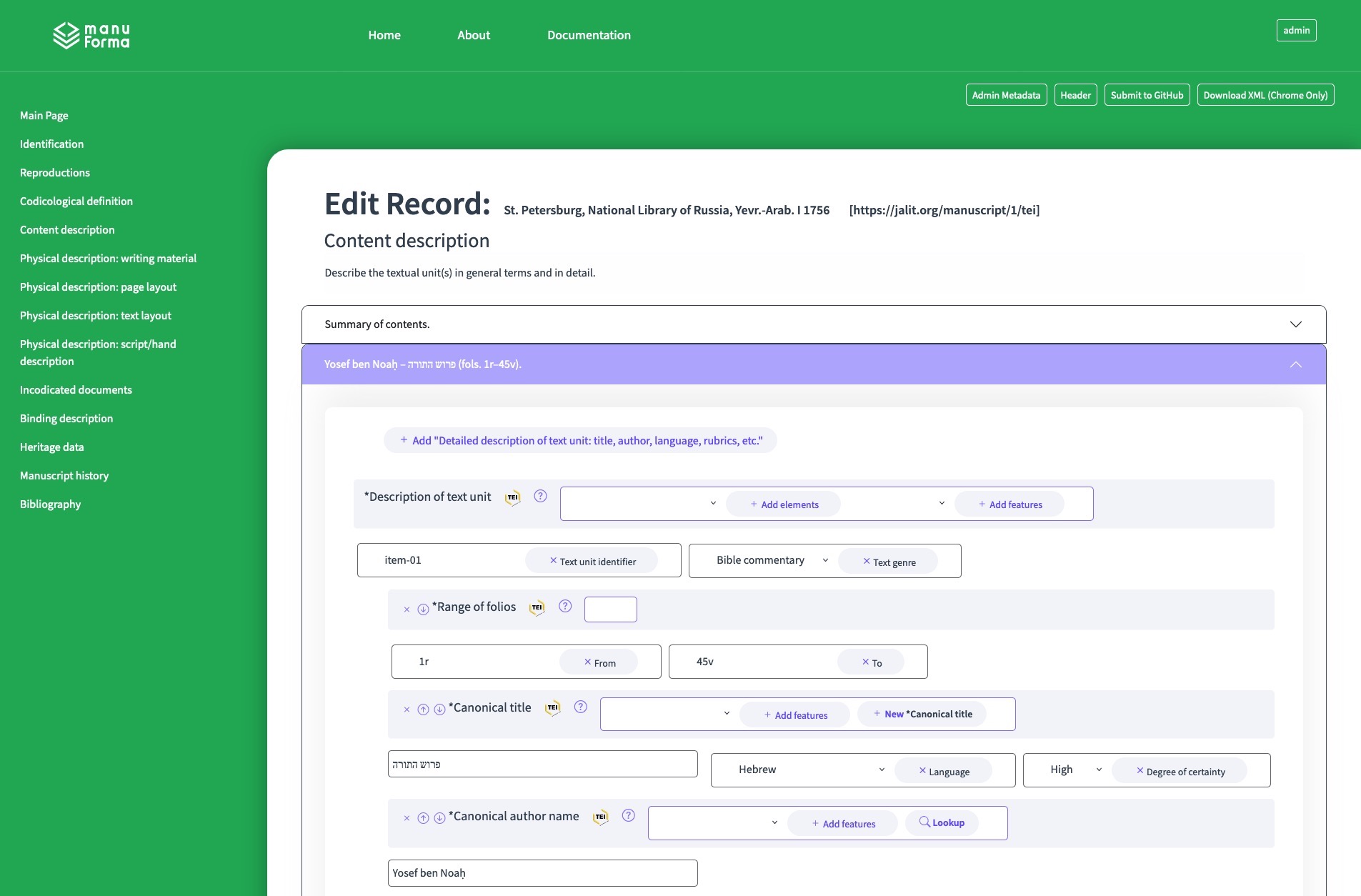The image size is (1361, 896).
Task: Click the TEI icon beside Canonical author name
Action: pyautogui.click(x=600, y=817)
